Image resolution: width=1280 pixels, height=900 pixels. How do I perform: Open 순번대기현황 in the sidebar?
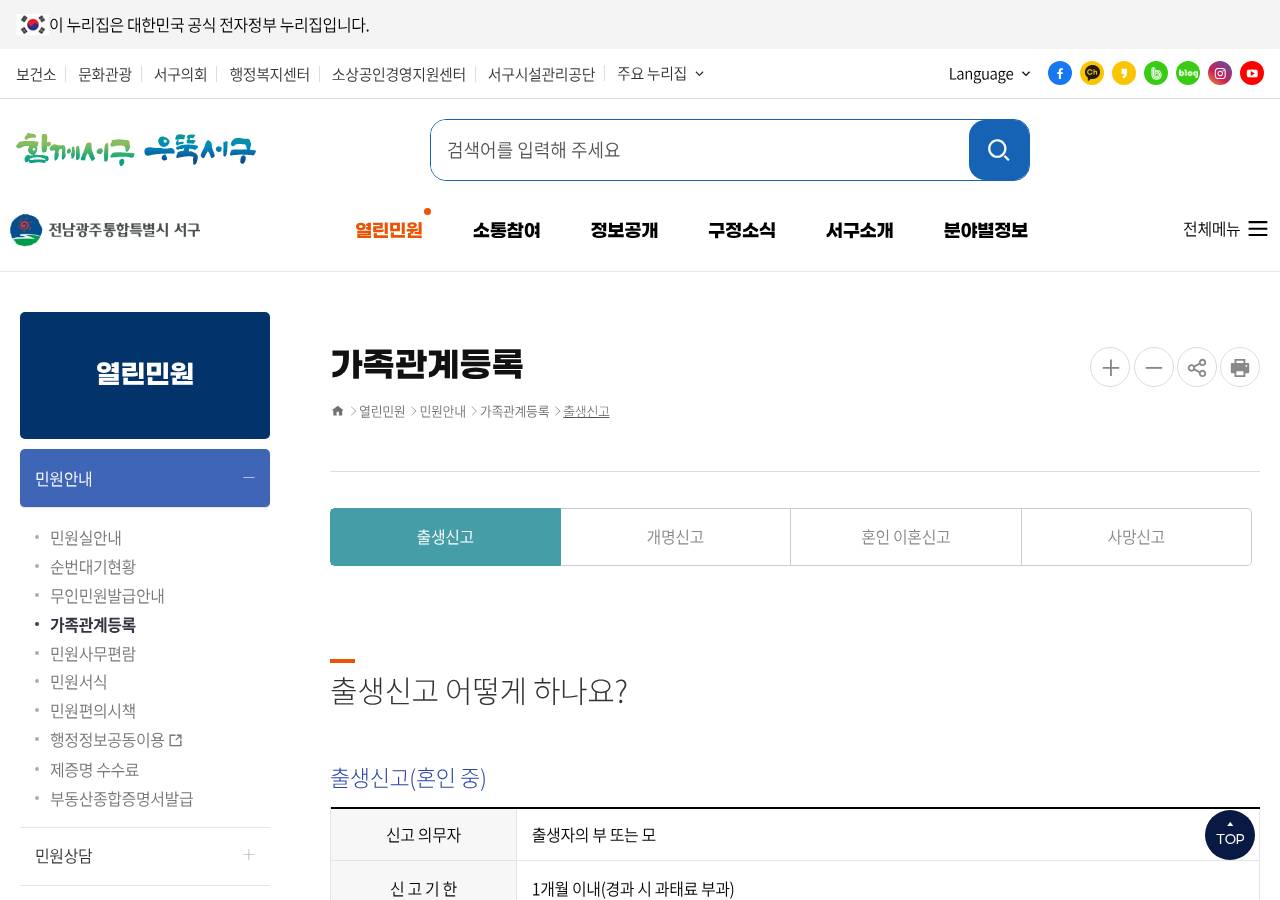pyautogui.click(x=93, y=566)
